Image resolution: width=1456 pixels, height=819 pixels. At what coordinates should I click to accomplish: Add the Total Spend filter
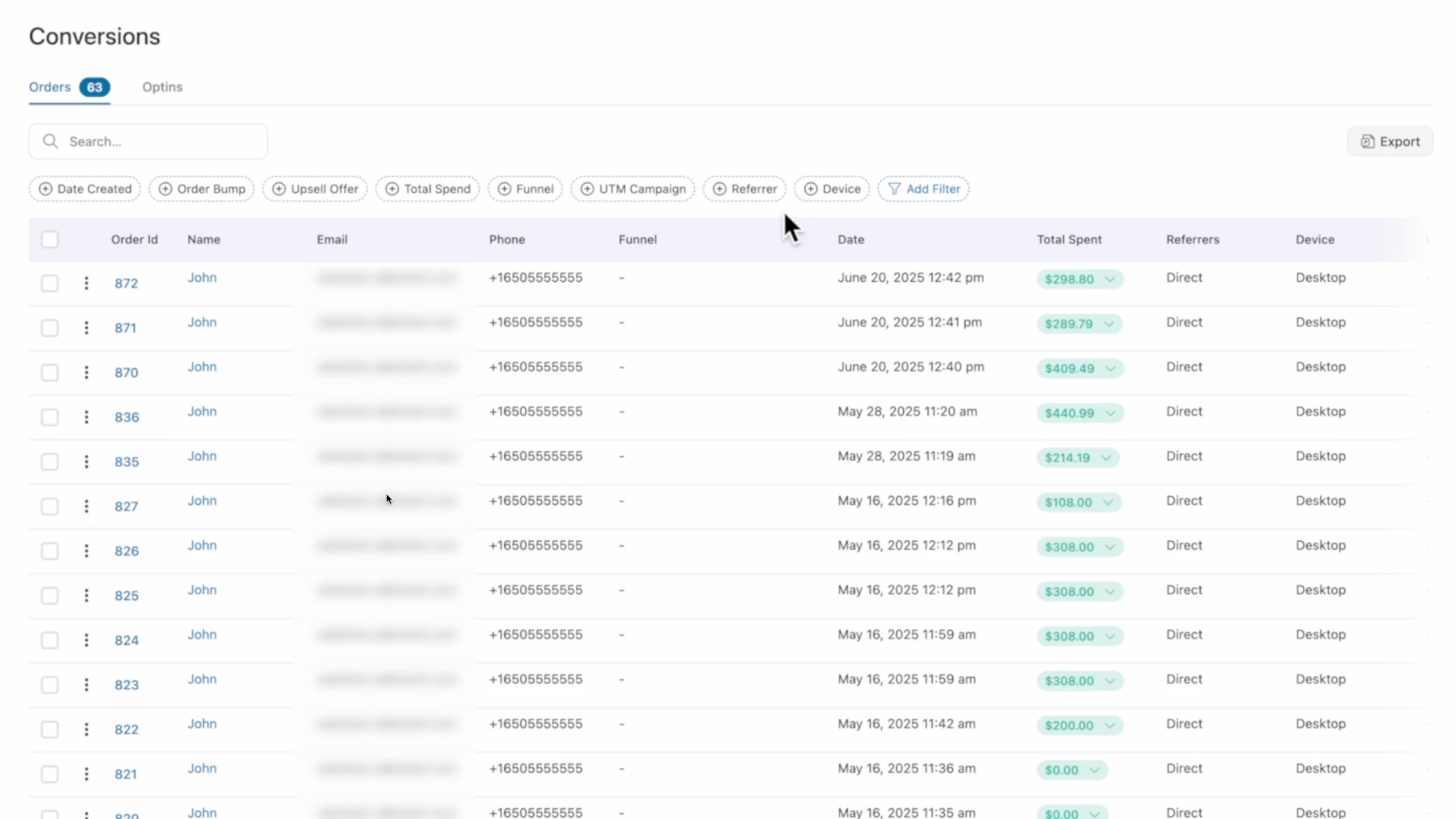(x=428, y=189)
